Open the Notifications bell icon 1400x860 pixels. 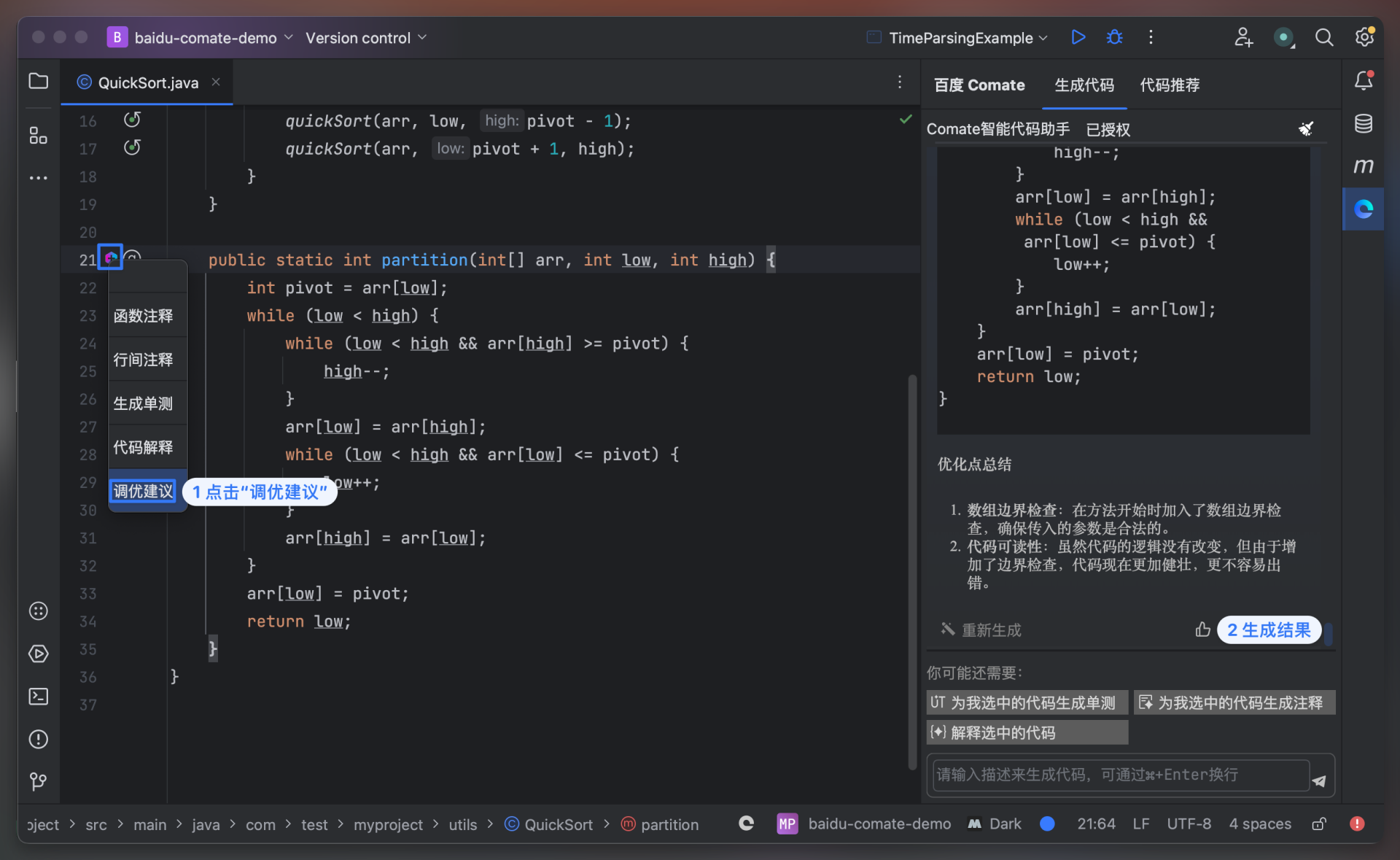(x=1363, y=81)
